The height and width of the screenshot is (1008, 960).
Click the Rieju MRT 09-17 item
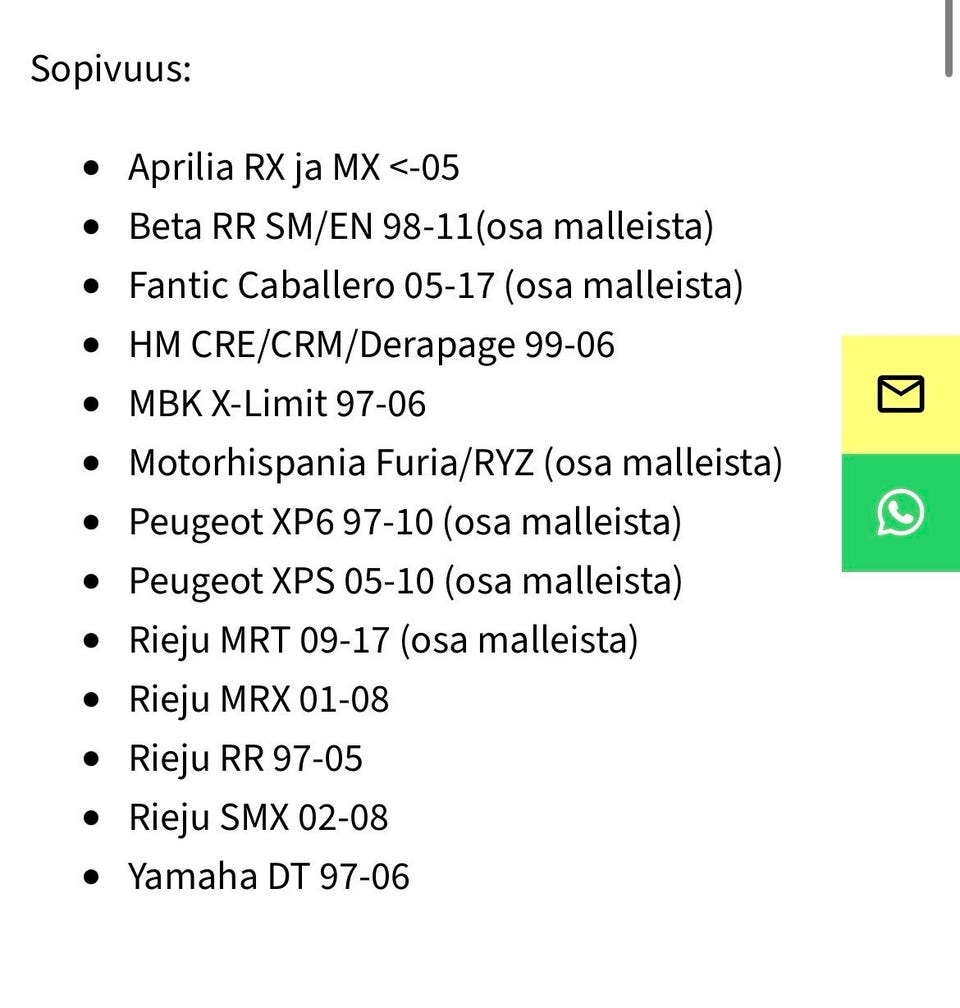pyautogui.click(x=382, y=640)
